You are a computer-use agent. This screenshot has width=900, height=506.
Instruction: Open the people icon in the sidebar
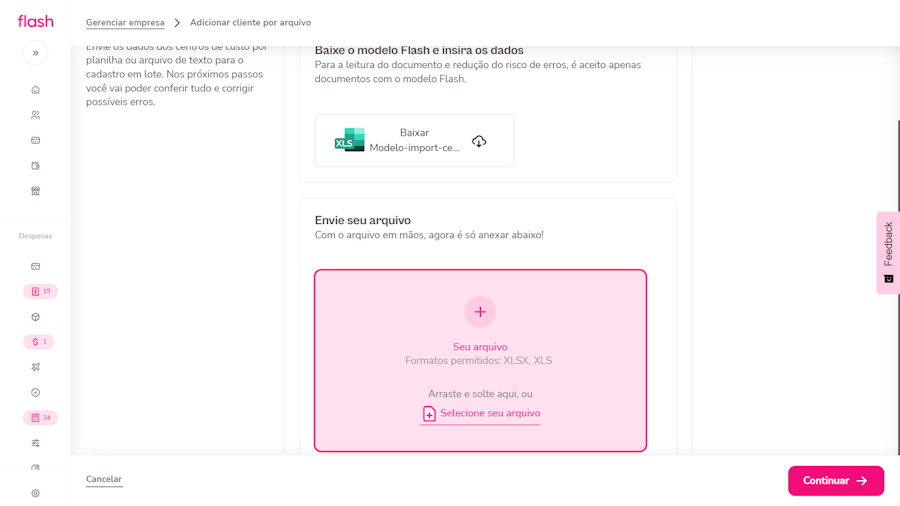tap(35, 115)
